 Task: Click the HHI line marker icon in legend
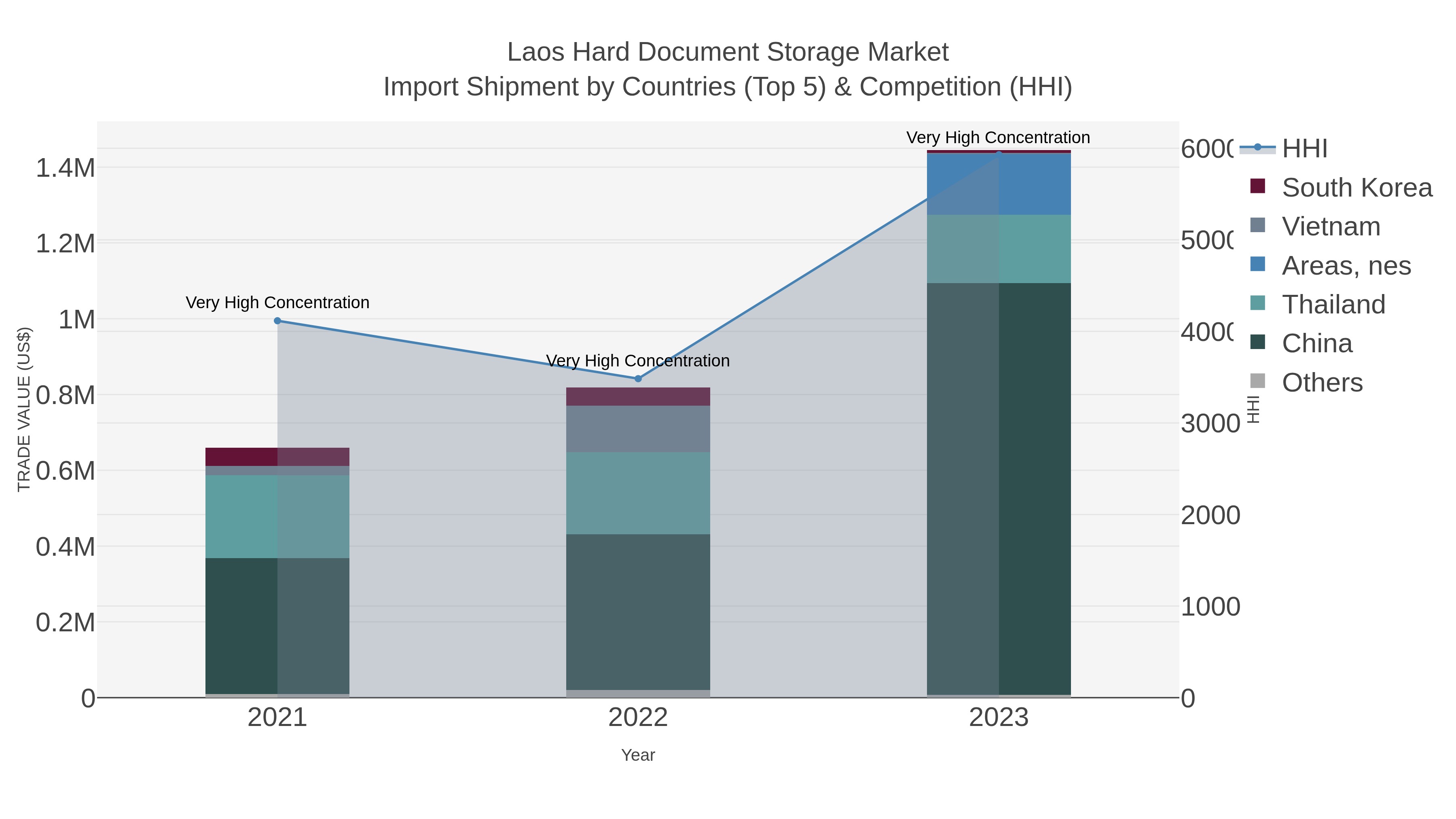pos(1257,148)
